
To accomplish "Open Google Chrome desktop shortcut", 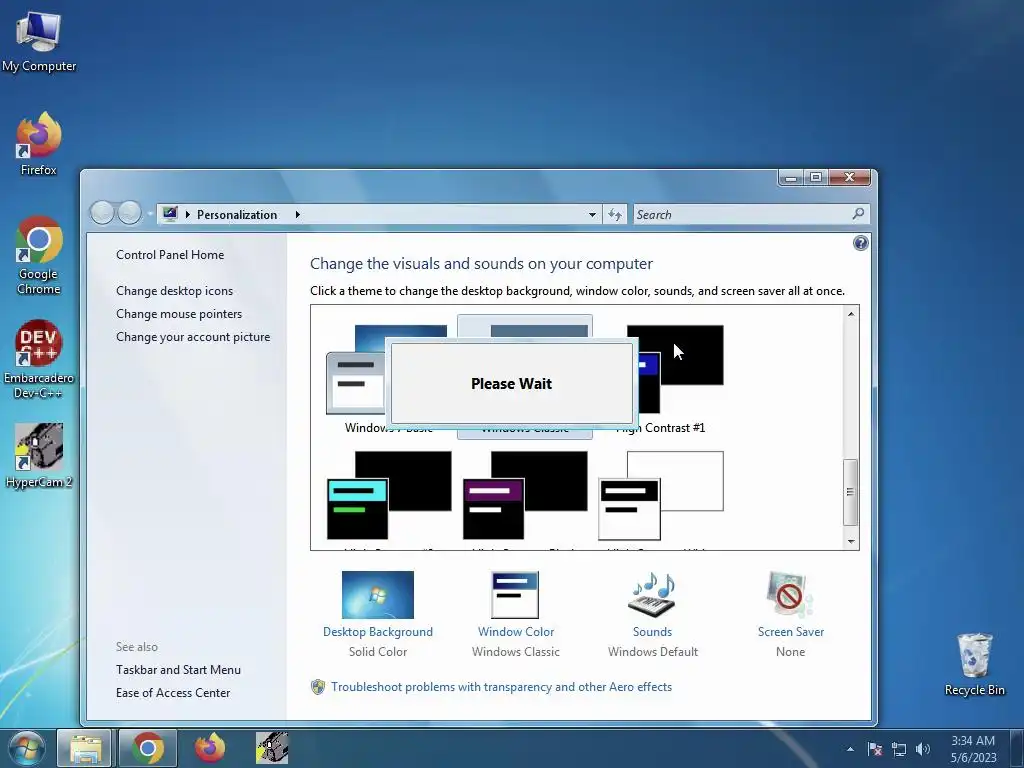I will point(39,255).
